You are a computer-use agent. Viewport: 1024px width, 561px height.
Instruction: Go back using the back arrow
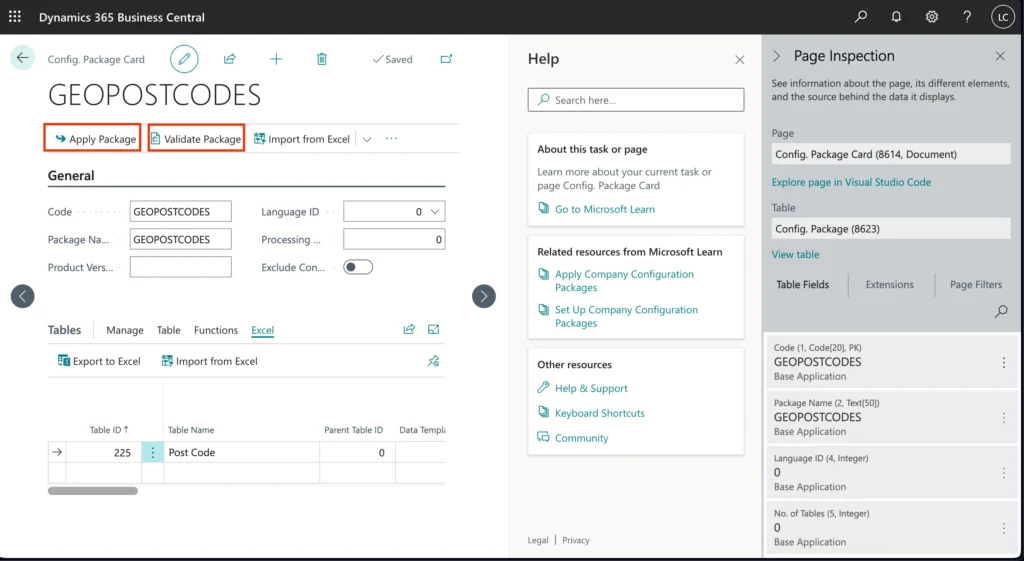coord(22,58)
